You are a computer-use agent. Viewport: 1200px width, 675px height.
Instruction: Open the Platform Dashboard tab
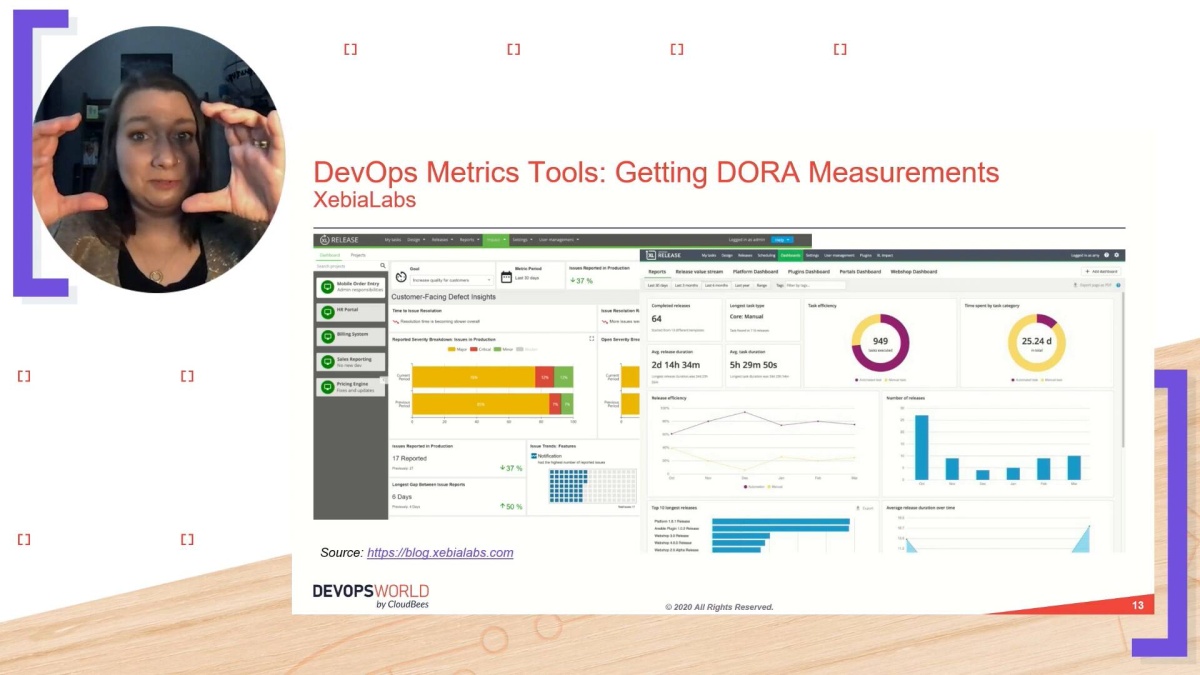755,271
